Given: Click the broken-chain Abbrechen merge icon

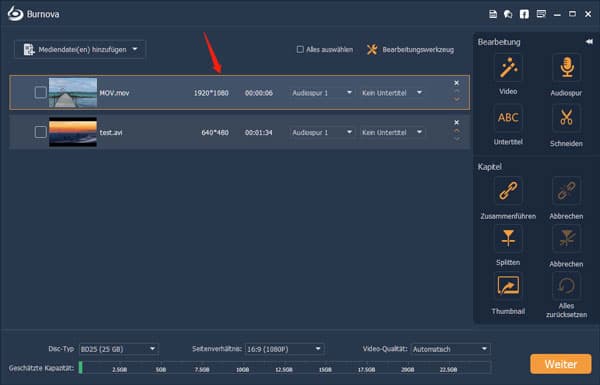Looking at the screenshot, I should point(566,191).
